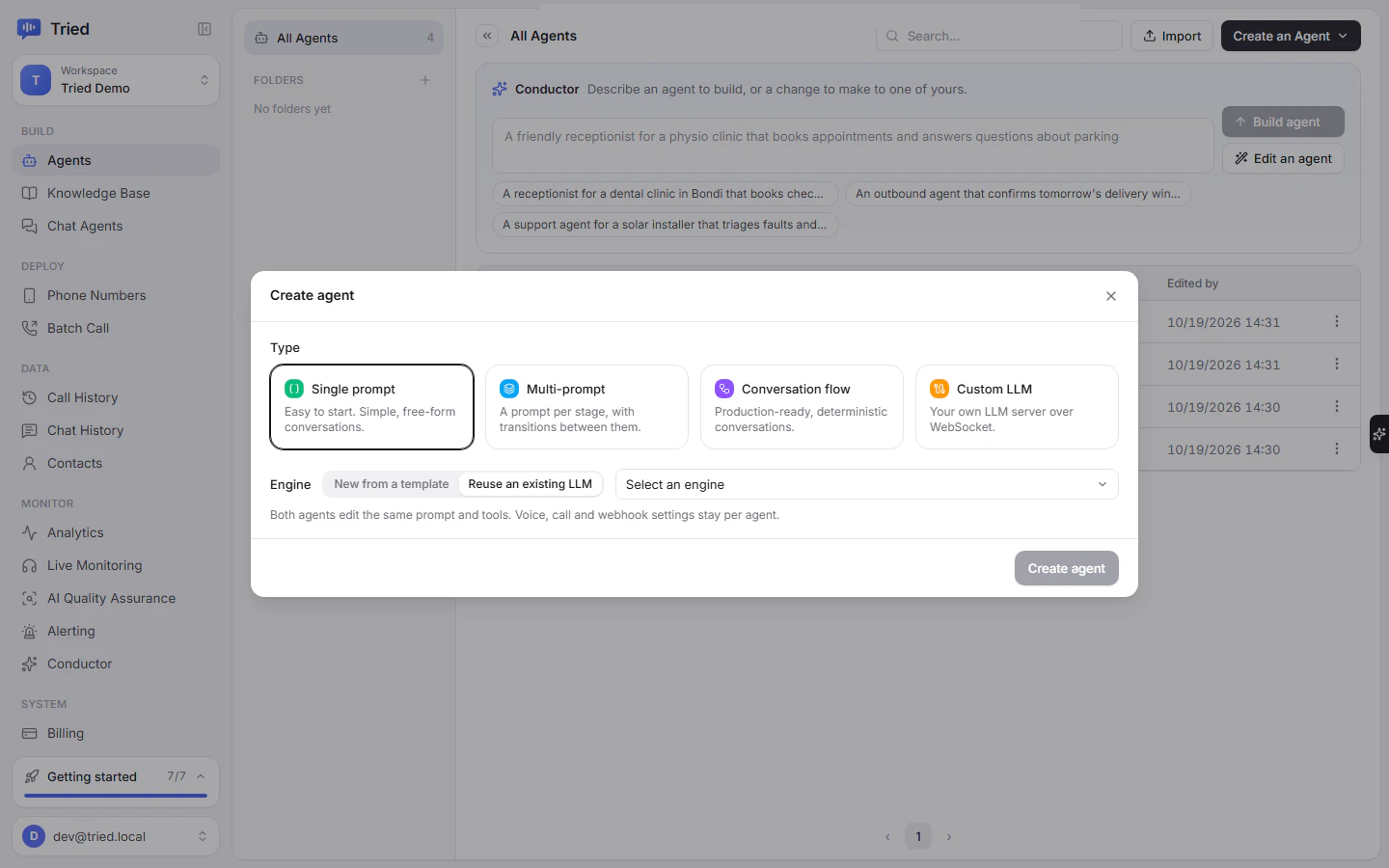Open AI Quality Assurance
This screenshot has height=868, width=1389.
116,598
